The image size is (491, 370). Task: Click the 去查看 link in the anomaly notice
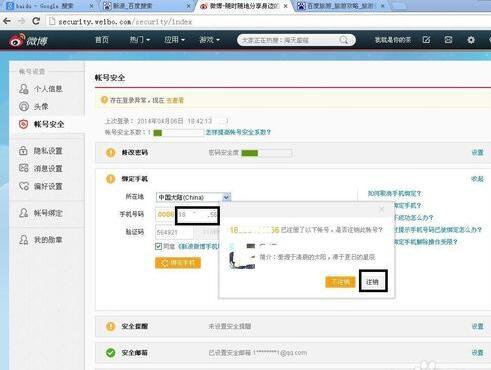click(175, 100)
